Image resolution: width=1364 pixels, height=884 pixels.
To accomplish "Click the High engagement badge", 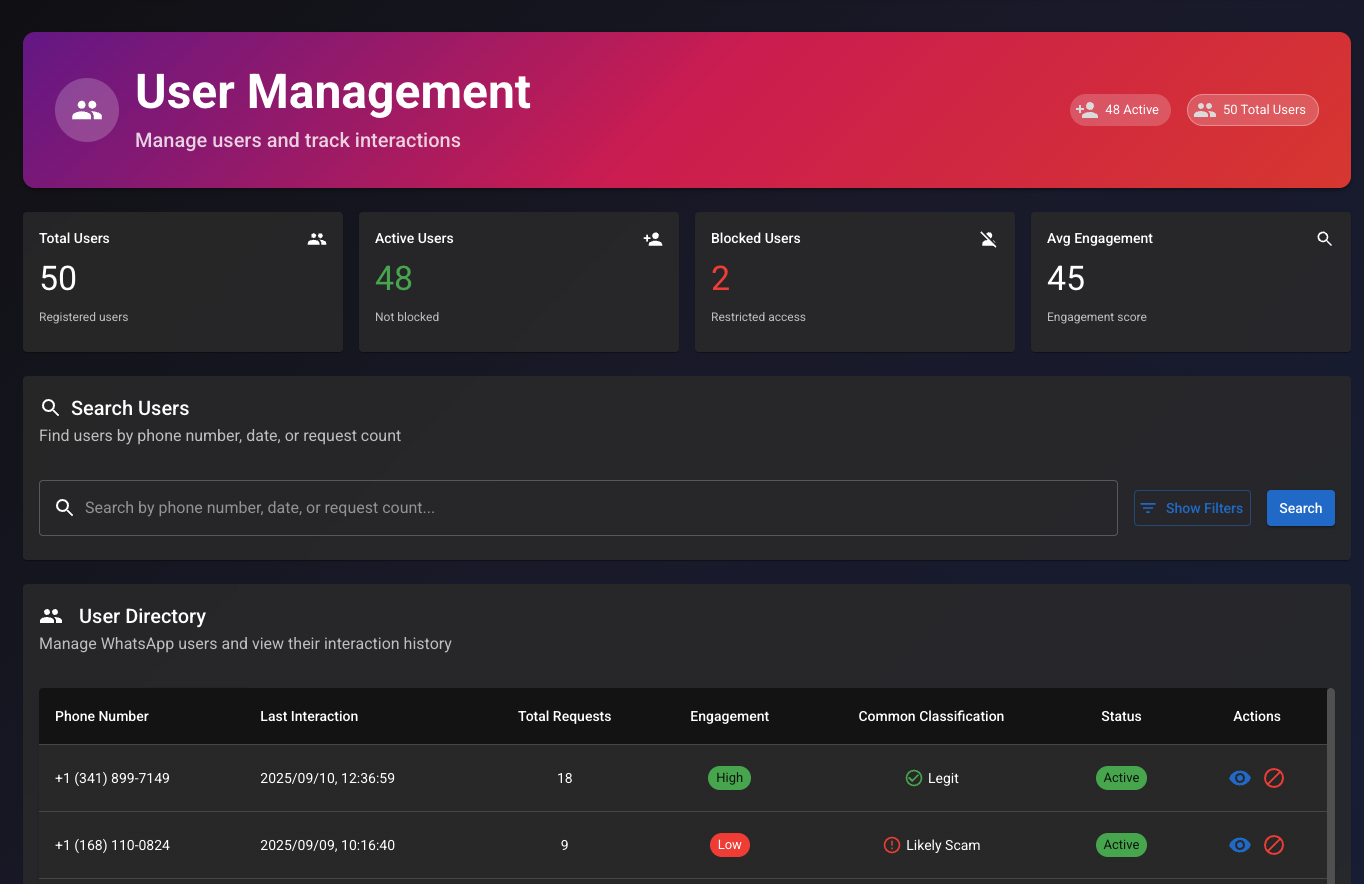I will (x=730, y=778).
